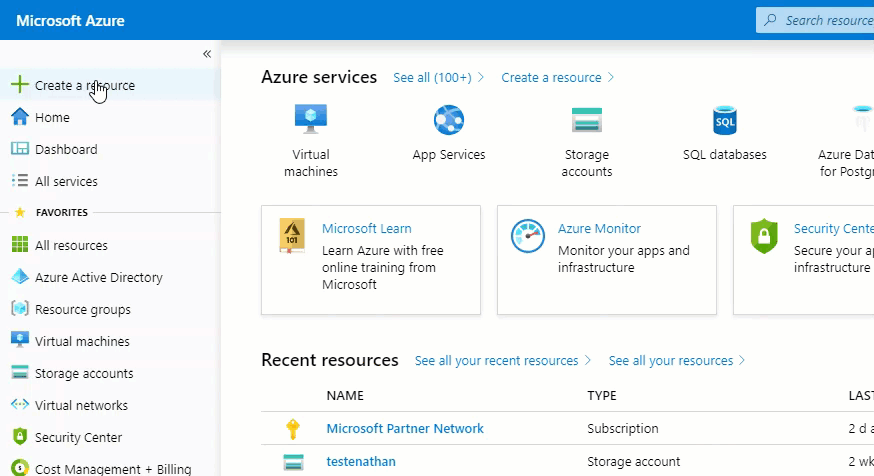Image resolution: width=874 pixels, height=476 pixels.
Task: Click the Microsoft Azure logo text
Action: [x=70, y=21]
